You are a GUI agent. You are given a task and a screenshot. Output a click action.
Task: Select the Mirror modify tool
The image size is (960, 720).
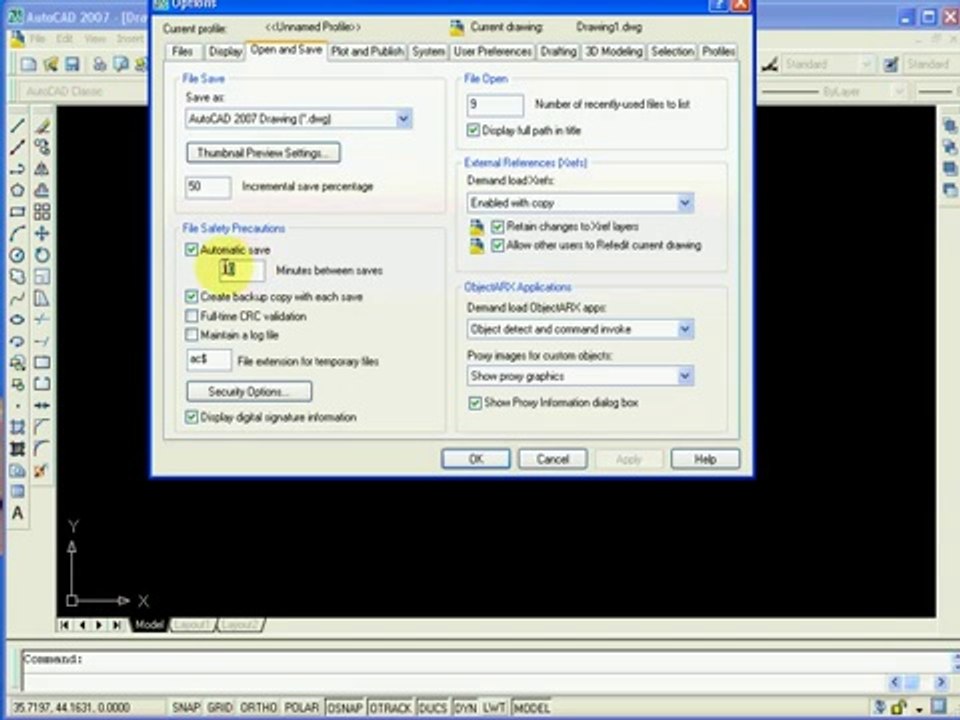[42, 168]
